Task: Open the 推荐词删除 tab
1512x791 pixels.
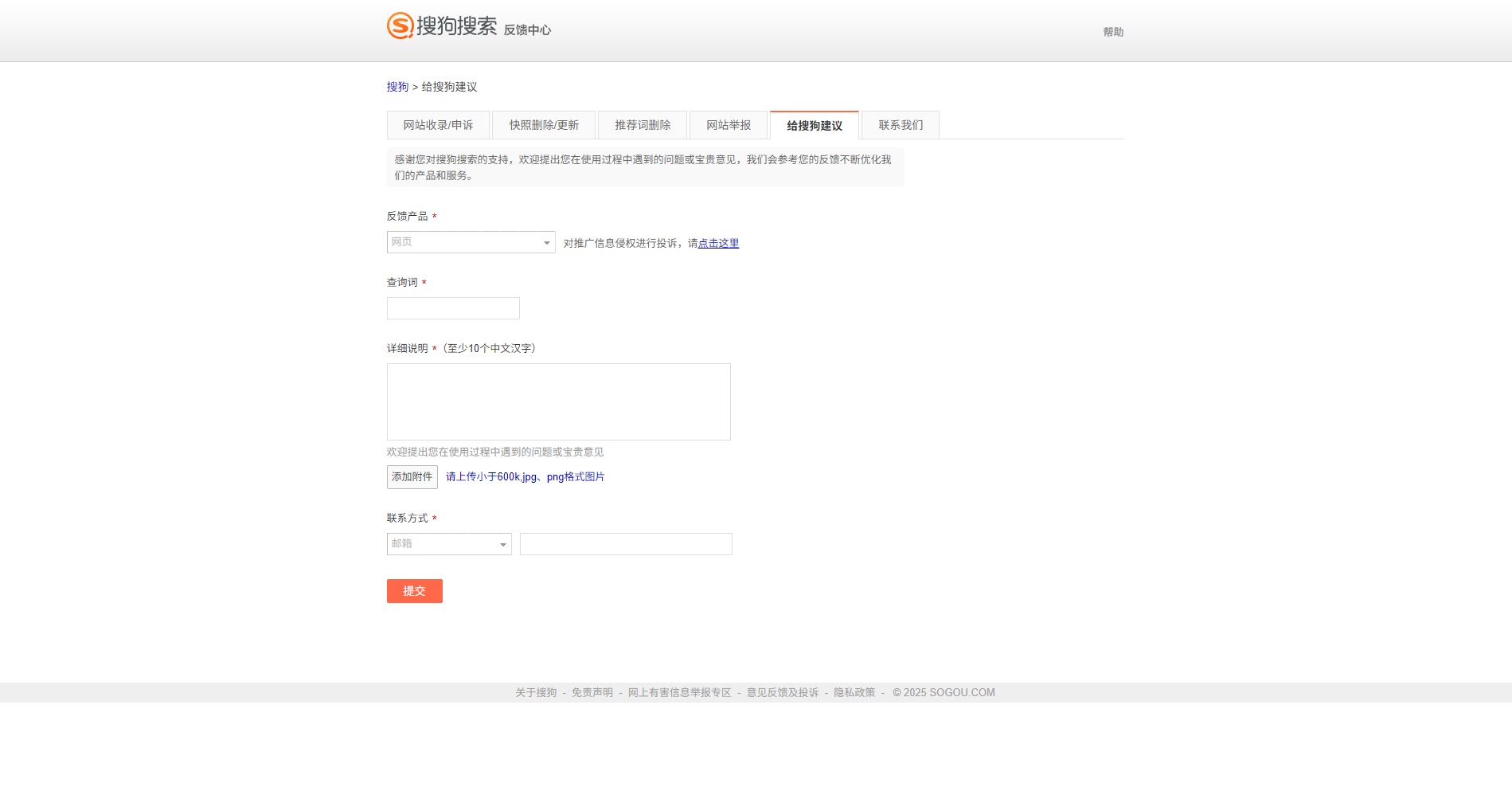Action: pyautogui.click(x=642, y=125)
